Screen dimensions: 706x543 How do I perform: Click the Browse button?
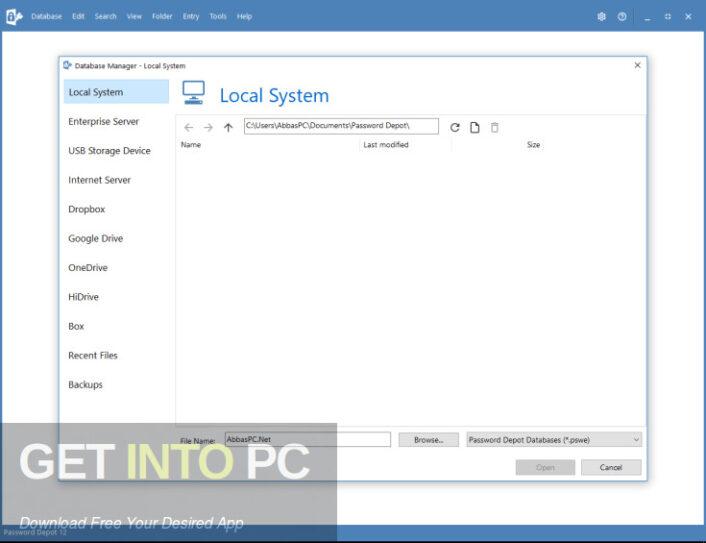[x=429, y=440]
